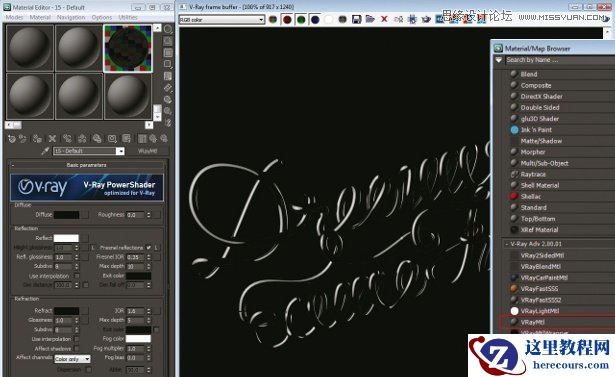615x377 pixels.
Task: Open the Affect channels Color only dropdown
Action: click(x=72, y=359)
